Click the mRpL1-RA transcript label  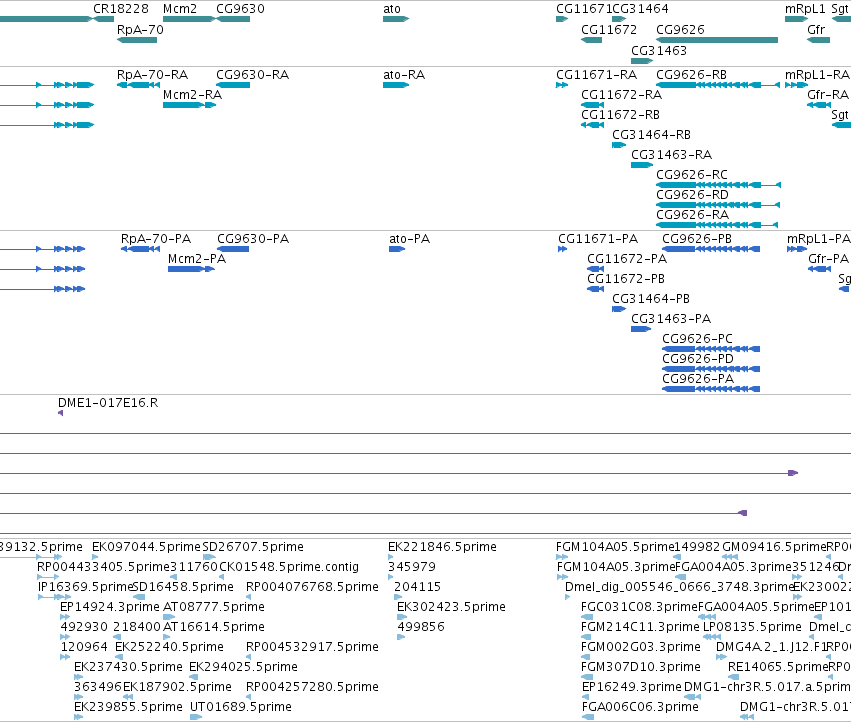tap(817, 74)
